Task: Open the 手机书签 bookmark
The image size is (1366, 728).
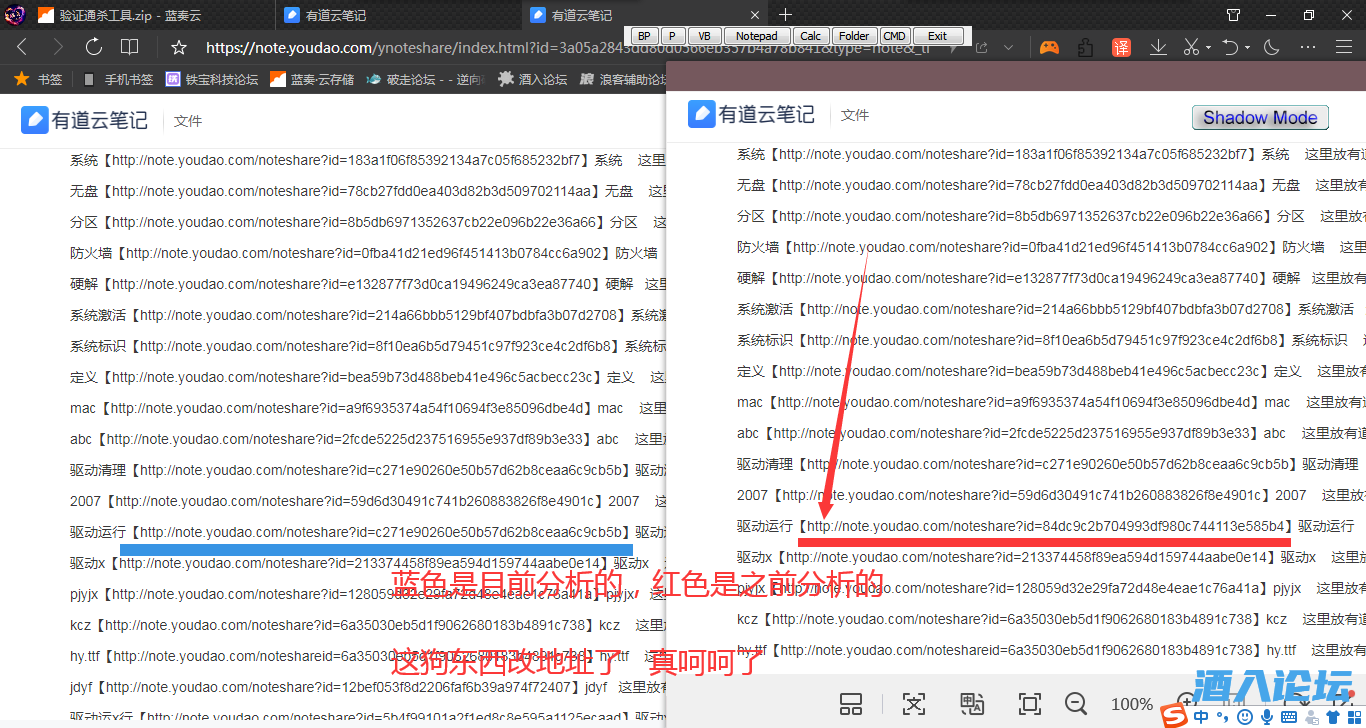Action: tap(118, 79)
